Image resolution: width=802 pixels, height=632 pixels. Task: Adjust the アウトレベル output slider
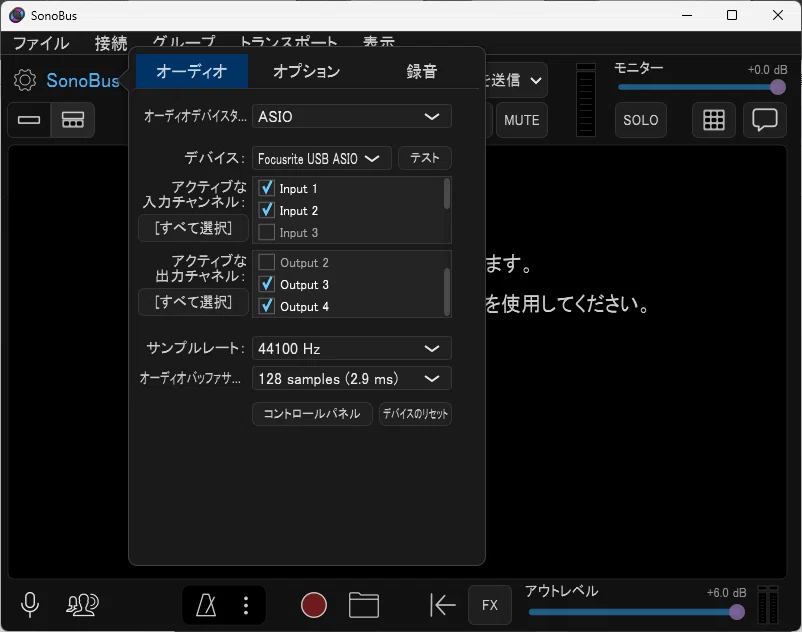coord(637,612)
